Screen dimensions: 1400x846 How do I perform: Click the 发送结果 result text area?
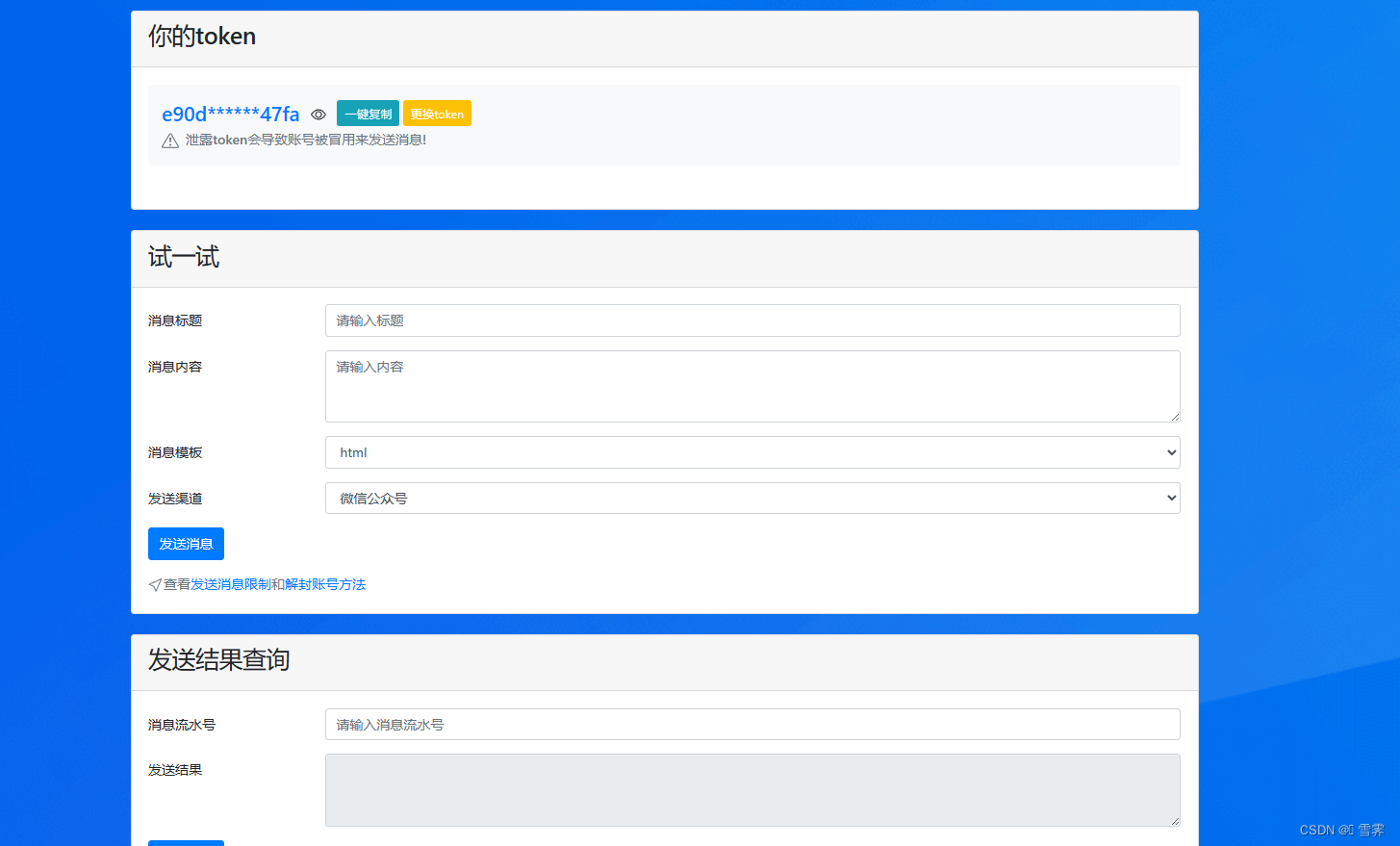point(752,790)
